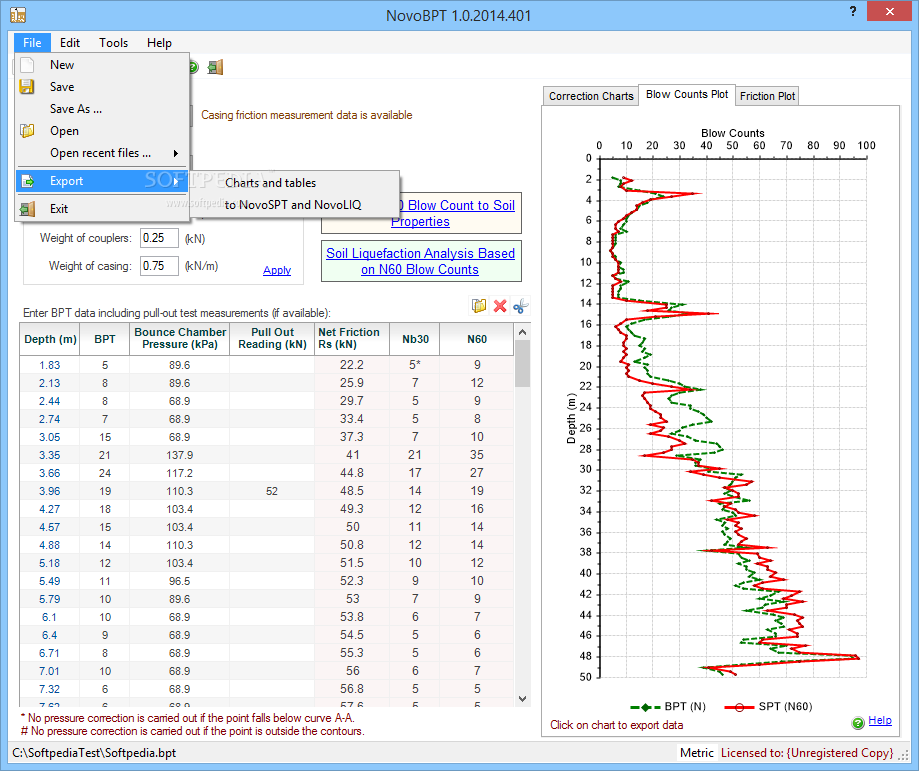Click the floppy disk Save icon

[x=27, y=87]
